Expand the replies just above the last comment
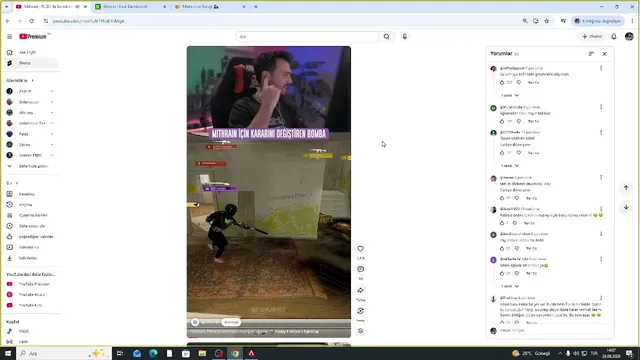640x360 pixels. coord(510,286)
